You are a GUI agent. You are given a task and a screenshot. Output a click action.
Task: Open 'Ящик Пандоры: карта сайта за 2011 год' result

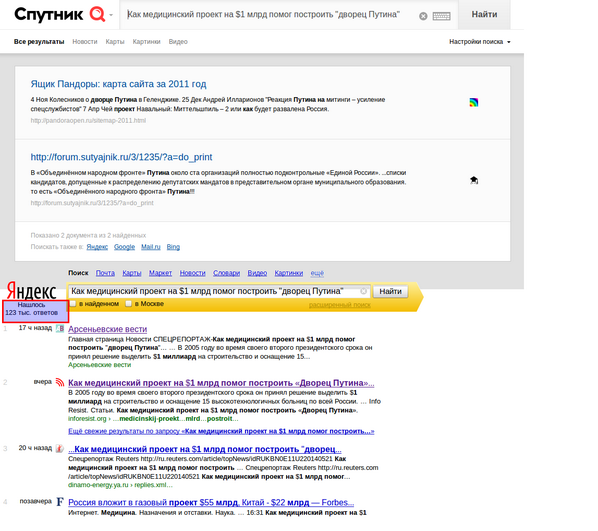(x=118, y=84)
